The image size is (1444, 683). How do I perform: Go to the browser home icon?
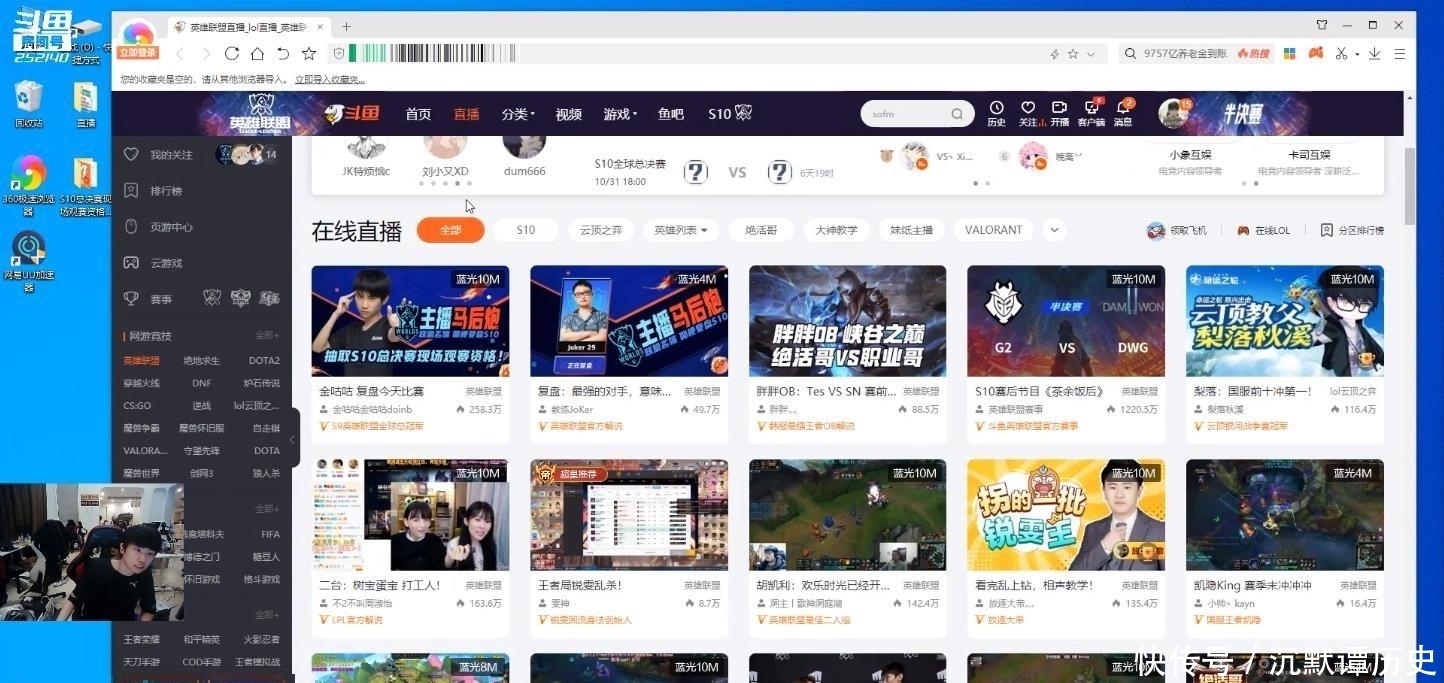coord(257,53)
